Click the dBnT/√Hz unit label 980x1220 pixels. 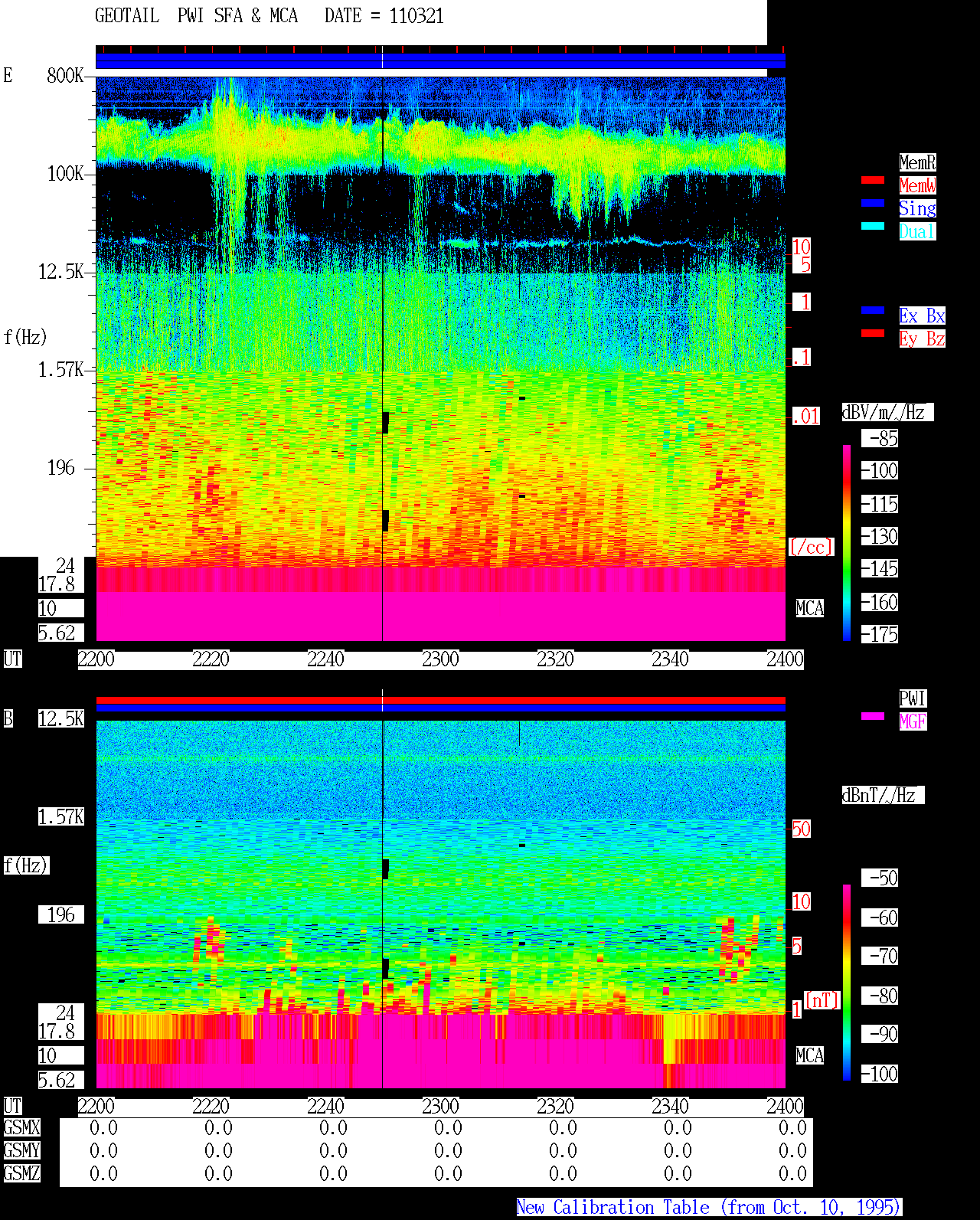884,795
